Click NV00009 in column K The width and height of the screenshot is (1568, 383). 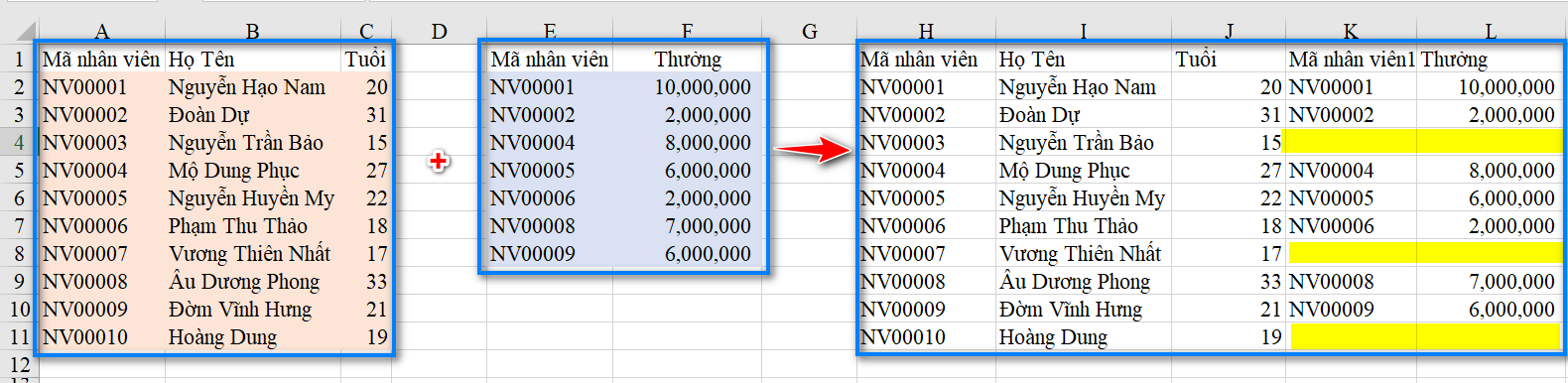point(1331,310)
